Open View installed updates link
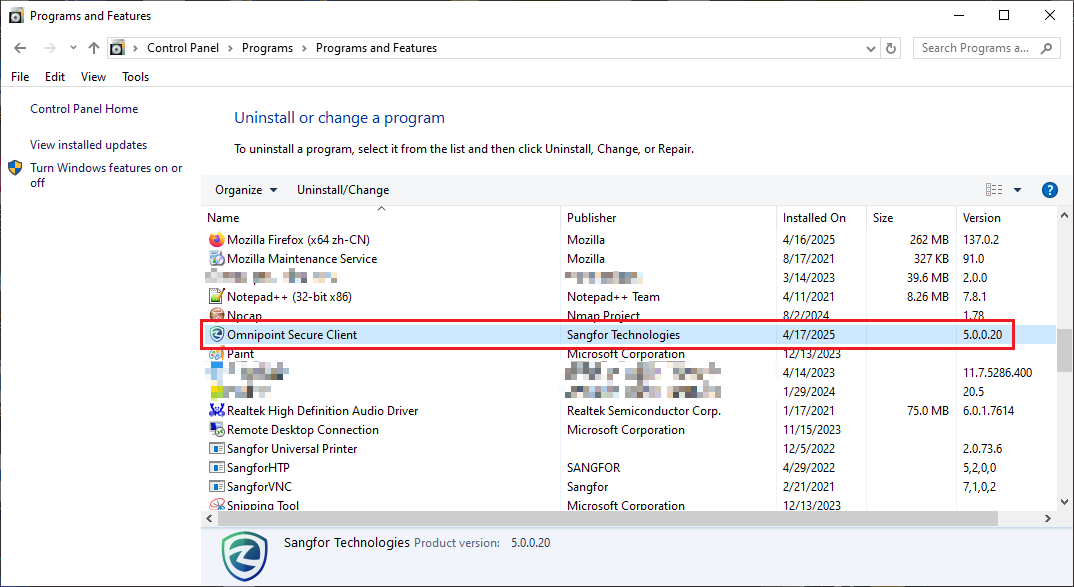The image size is (1074, 587). 88,145
